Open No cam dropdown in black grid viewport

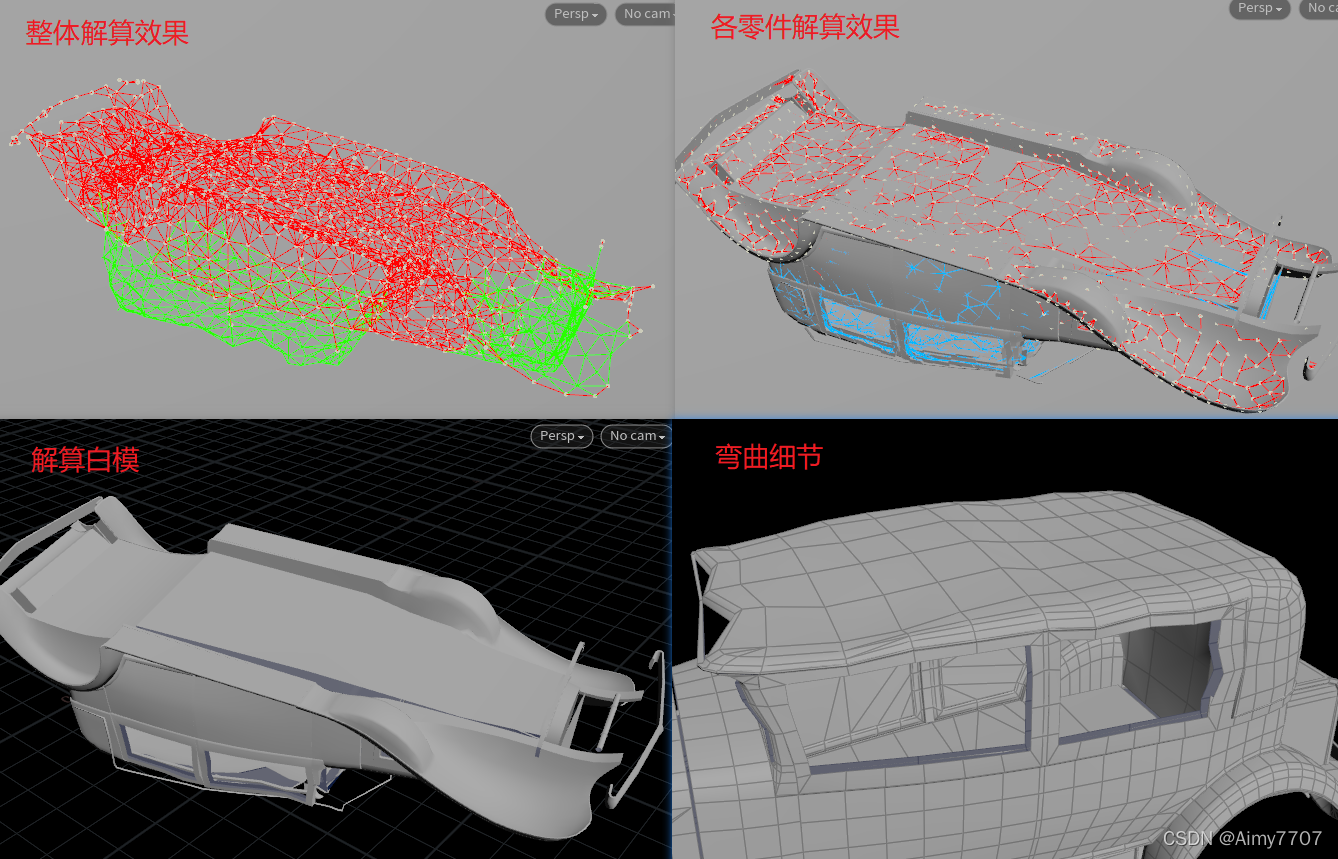(x=636, y=436)
